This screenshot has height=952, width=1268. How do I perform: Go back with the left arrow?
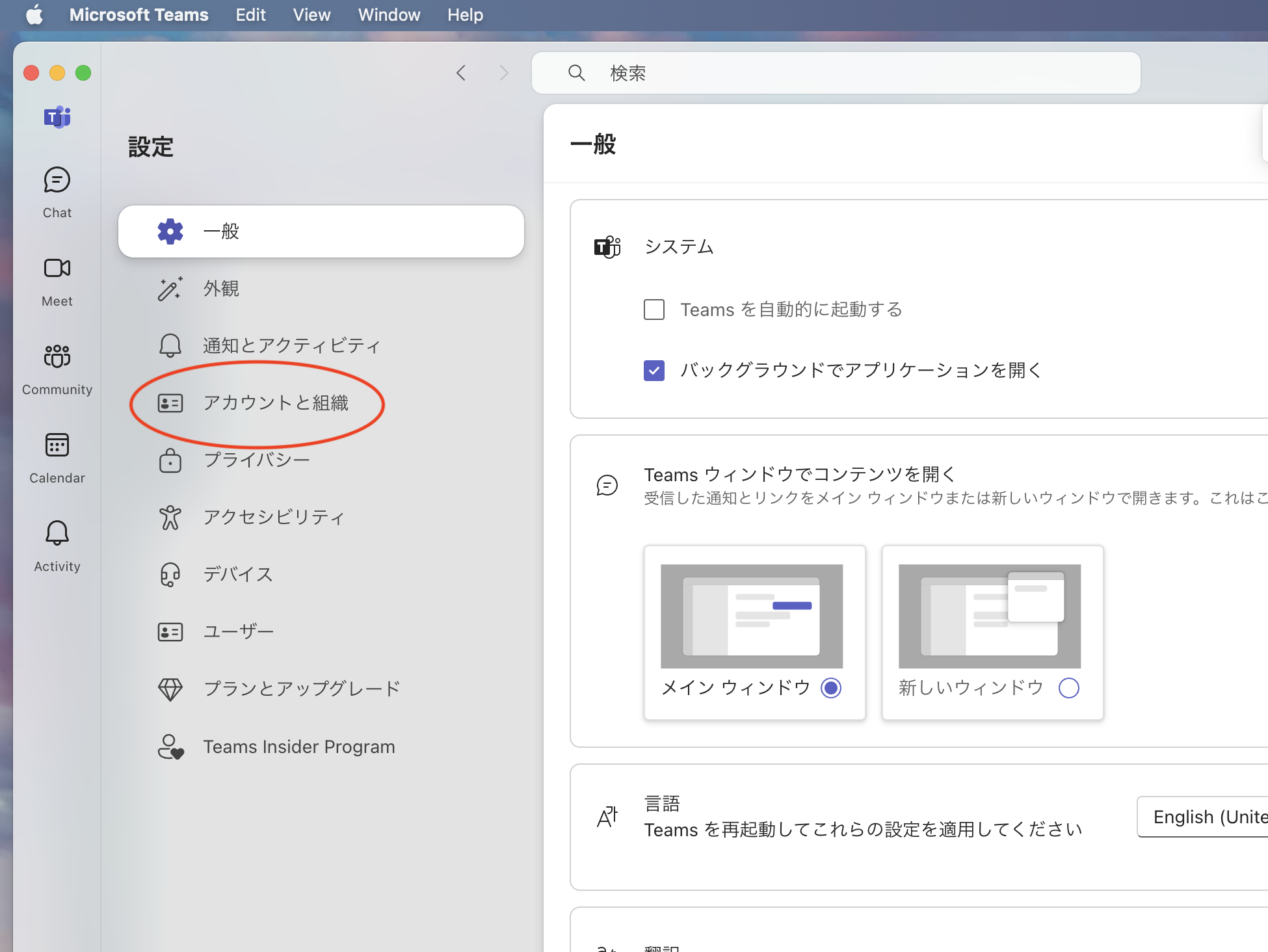point(461,73)
